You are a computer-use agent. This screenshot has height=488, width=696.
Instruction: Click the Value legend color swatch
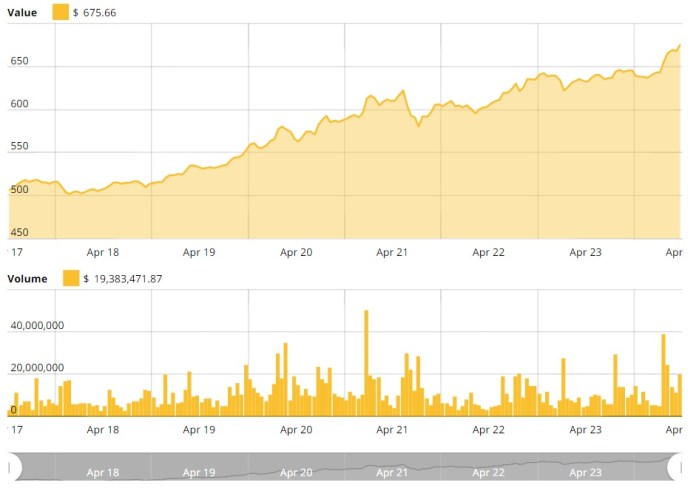(60, 12)
